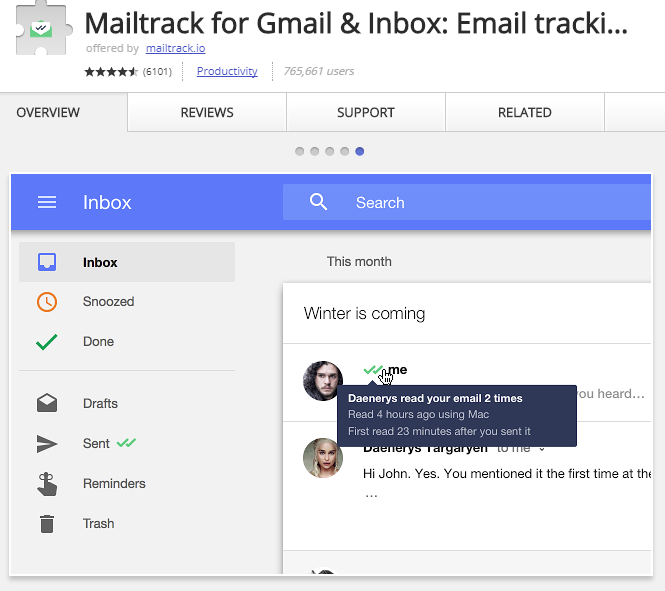Click the Drafts envelope icon
Image resolution: width=665 pixels, height=591 pixels.
[x=47, y=403]
